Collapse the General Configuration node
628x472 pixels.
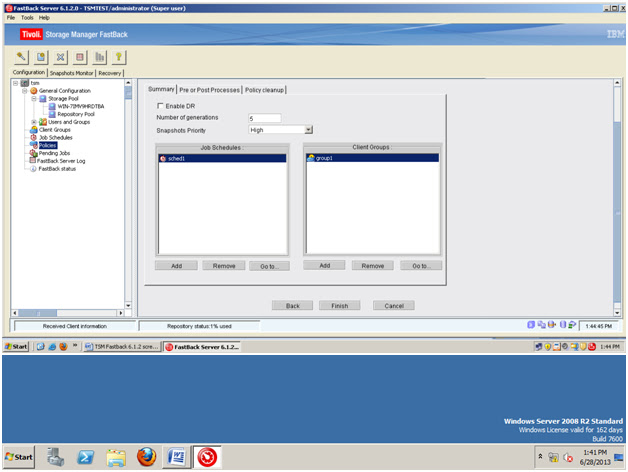click(24, 91)
